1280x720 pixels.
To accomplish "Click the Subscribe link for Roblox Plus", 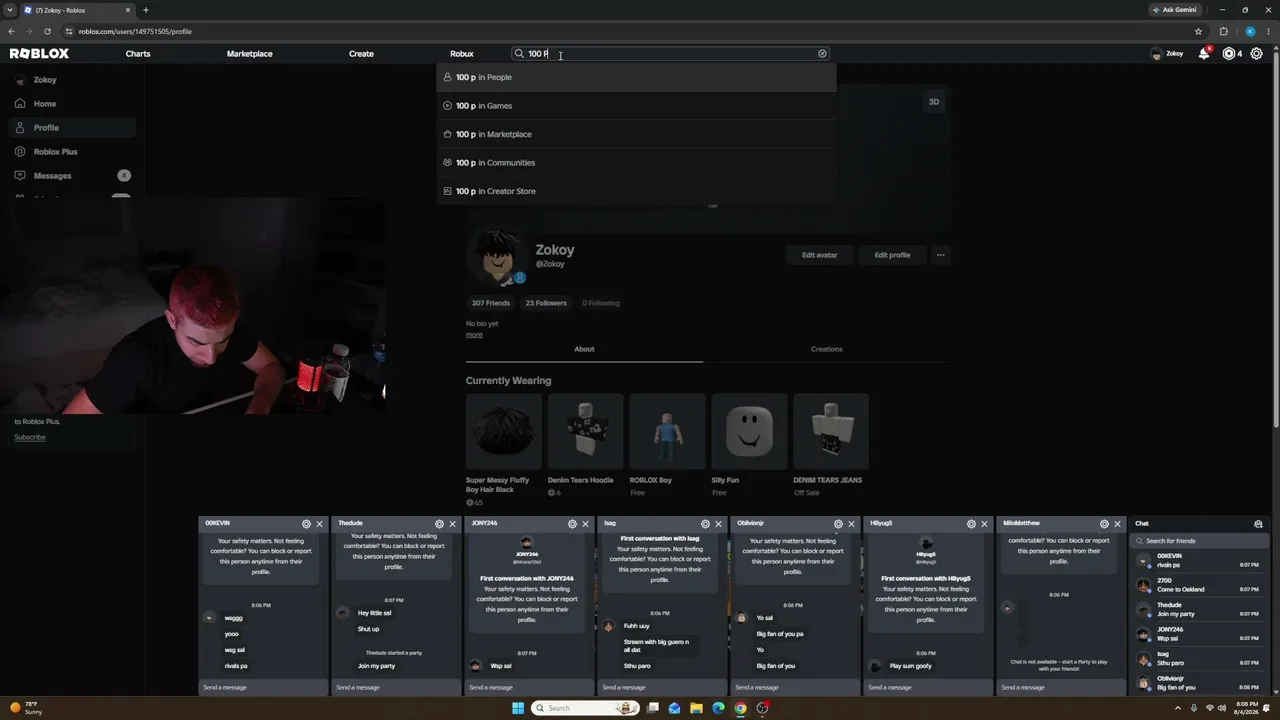I will click(x=29, y=437).
